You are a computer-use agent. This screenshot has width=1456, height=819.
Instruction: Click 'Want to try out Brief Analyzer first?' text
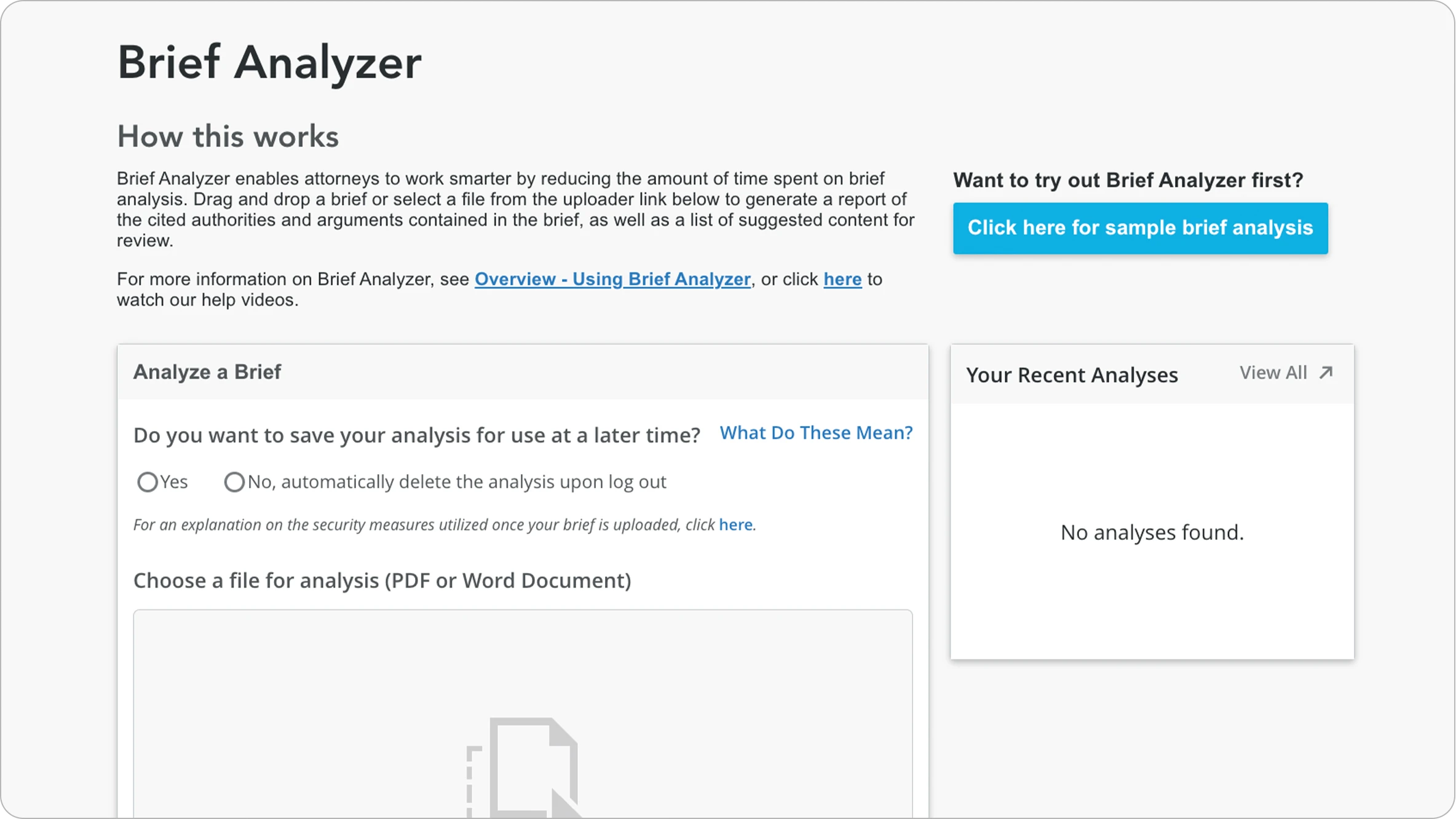(x=1128, y=180)
